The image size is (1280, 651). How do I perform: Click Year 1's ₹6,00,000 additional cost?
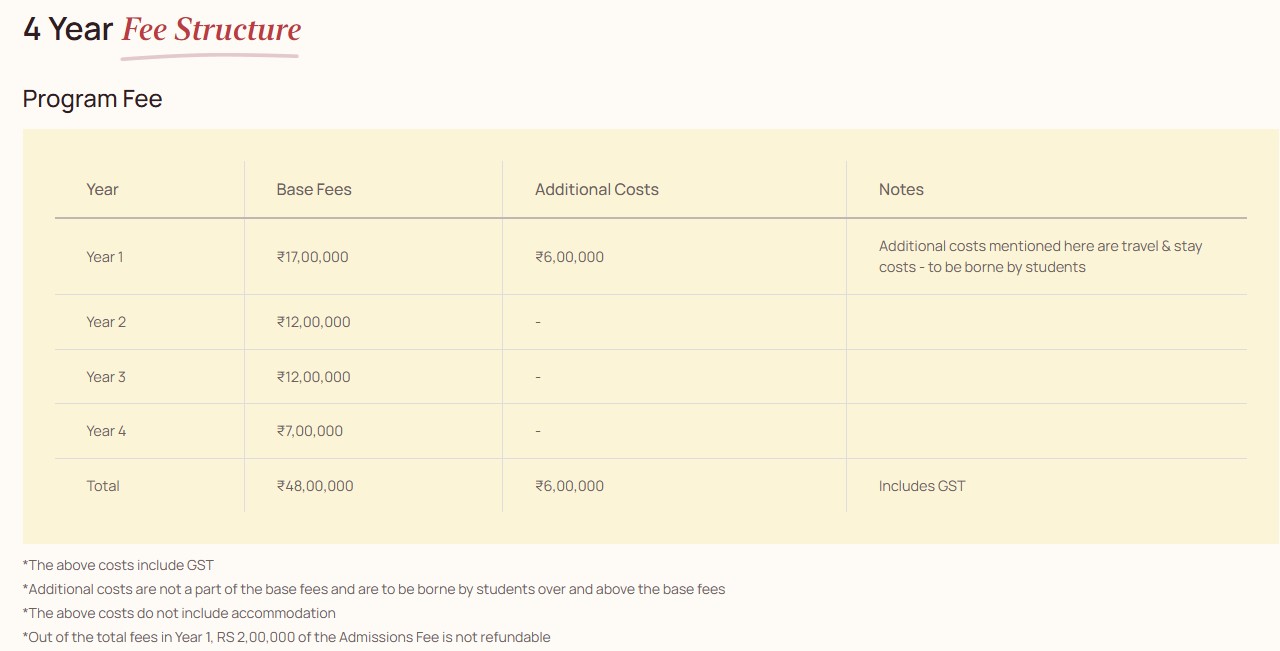coord(569,257)
